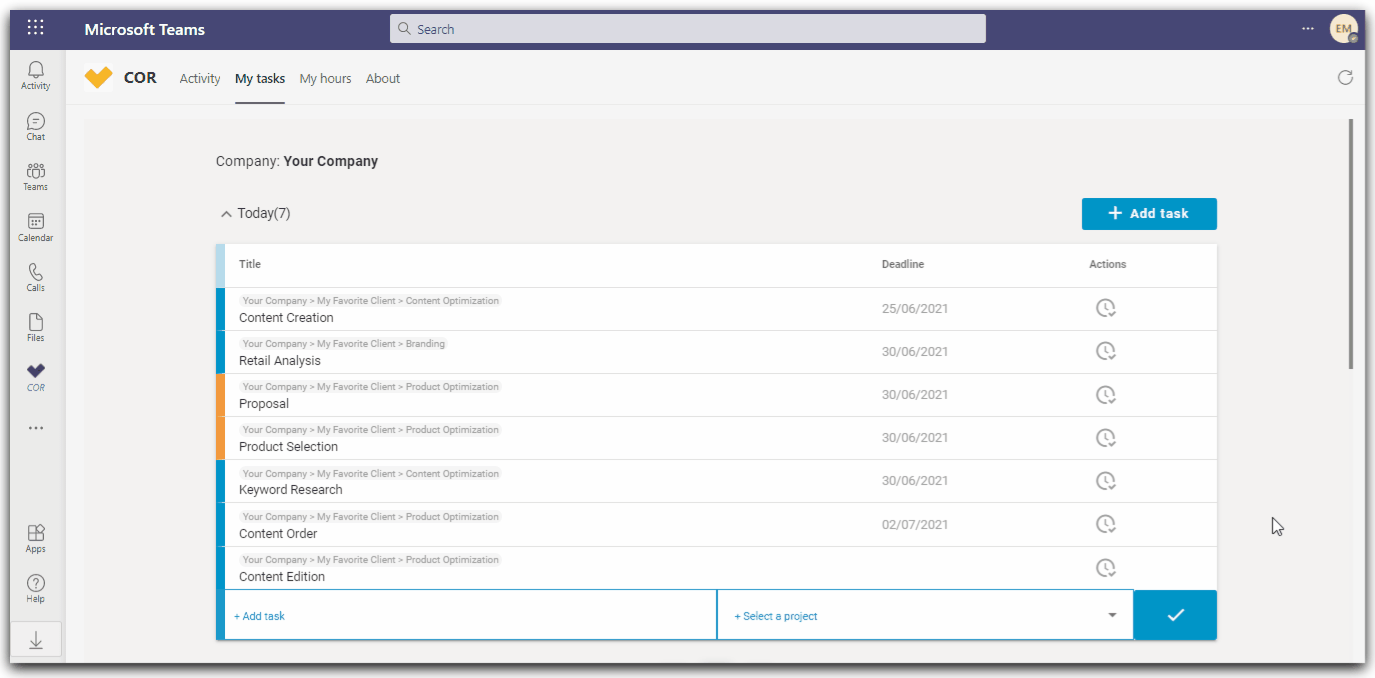The height and width of the screenshot is (678, 1375).
Task: Click the COR logo in the app header
Action: pyautogui.click(x=98, y=78)
